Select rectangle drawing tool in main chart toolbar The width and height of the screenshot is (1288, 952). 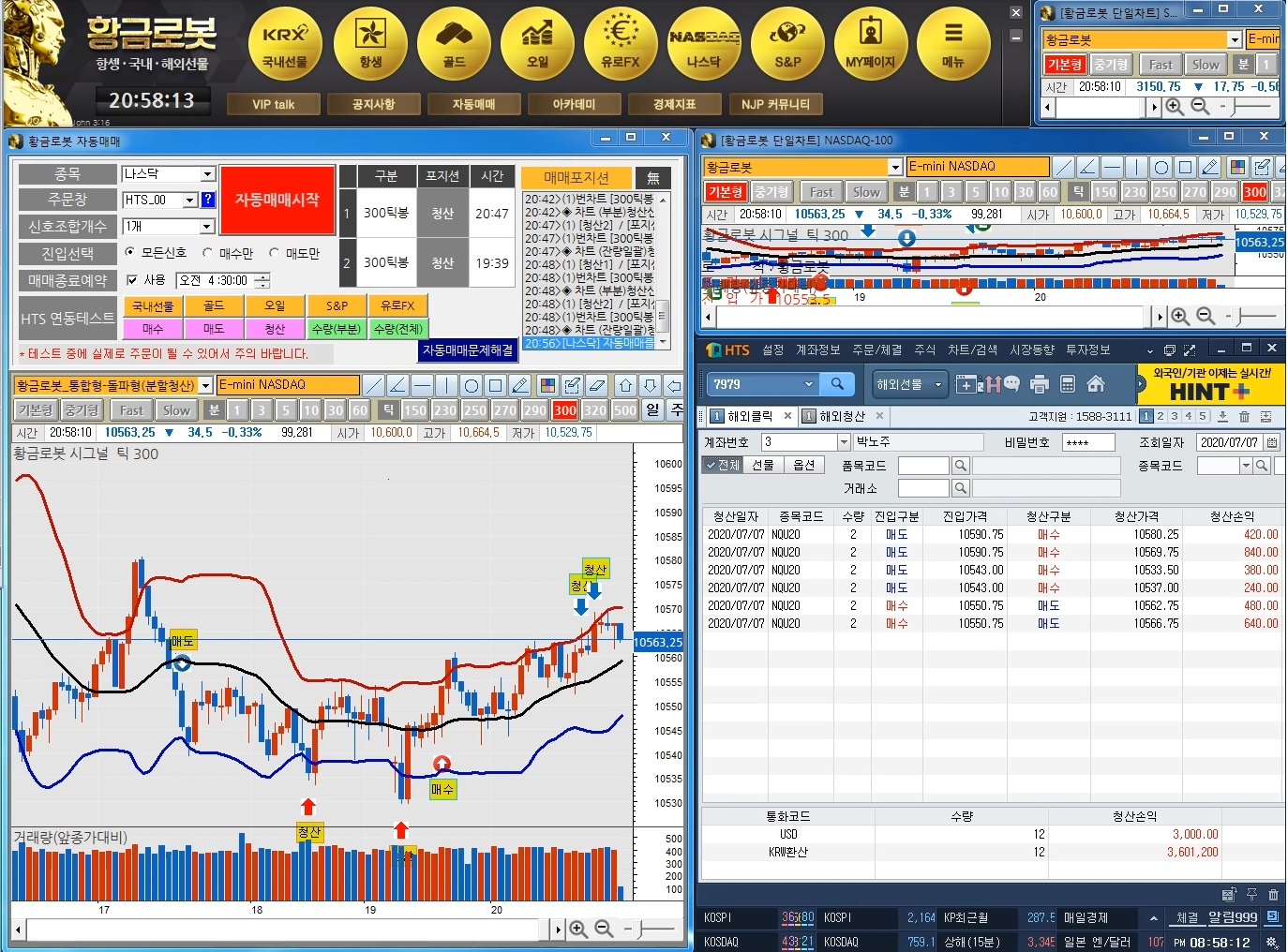(496, 385)
